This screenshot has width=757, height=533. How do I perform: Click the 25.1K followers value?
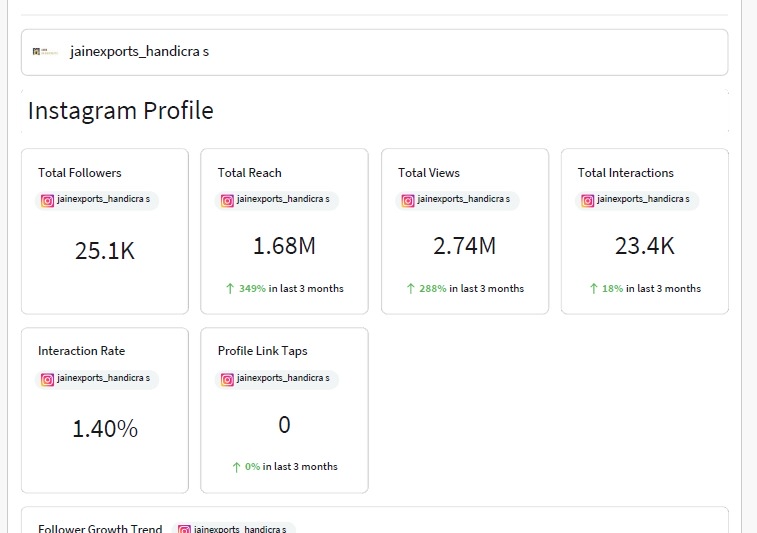[105, 251]
